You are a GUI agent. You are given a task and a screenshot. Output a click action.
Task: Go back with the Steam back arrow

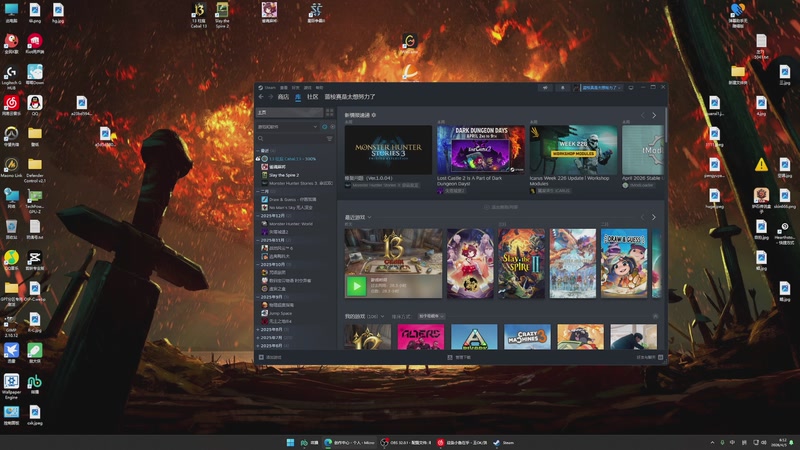pos(261,97)
